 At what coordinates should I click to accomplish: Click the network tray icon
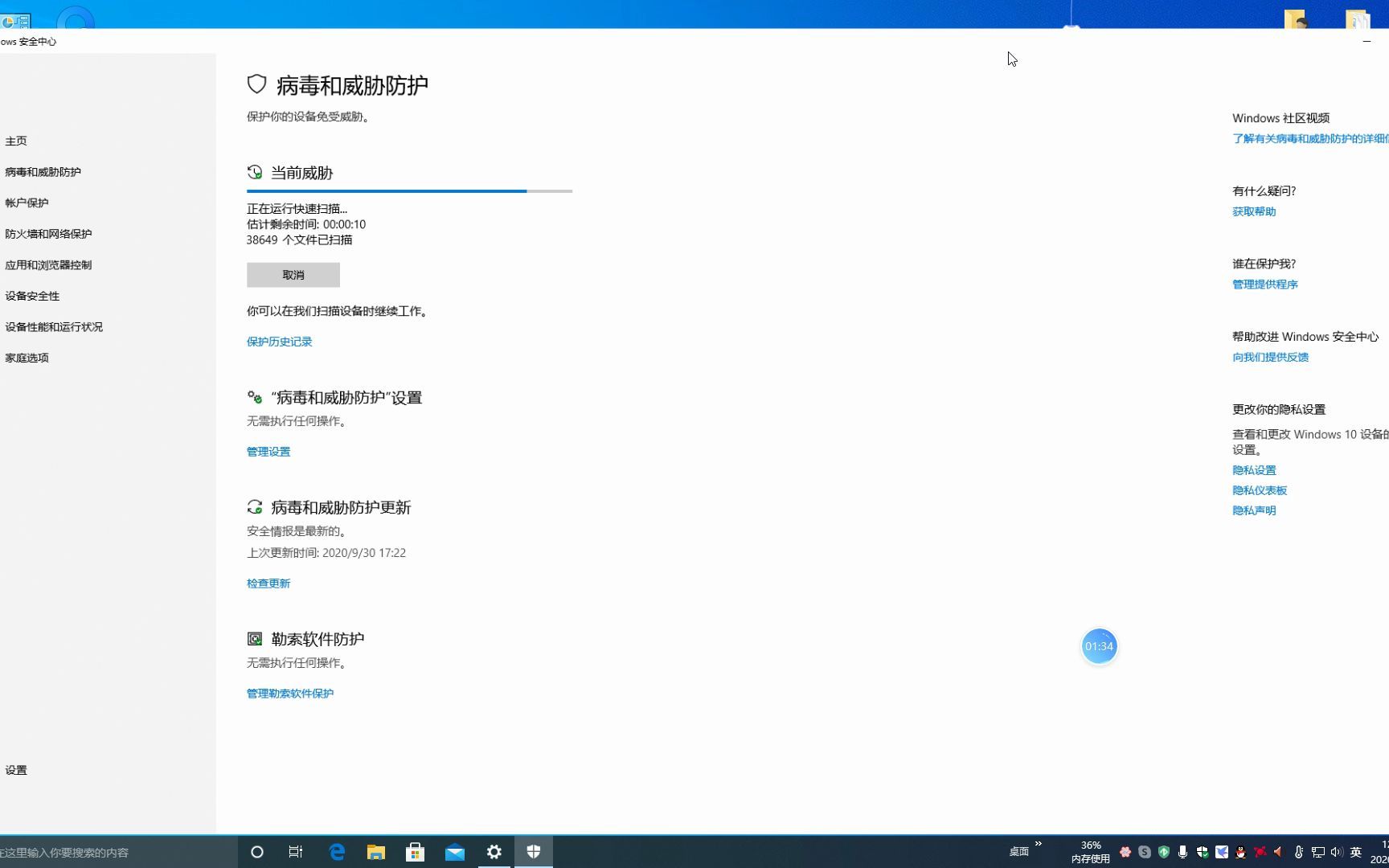[x=1318, y=852]
